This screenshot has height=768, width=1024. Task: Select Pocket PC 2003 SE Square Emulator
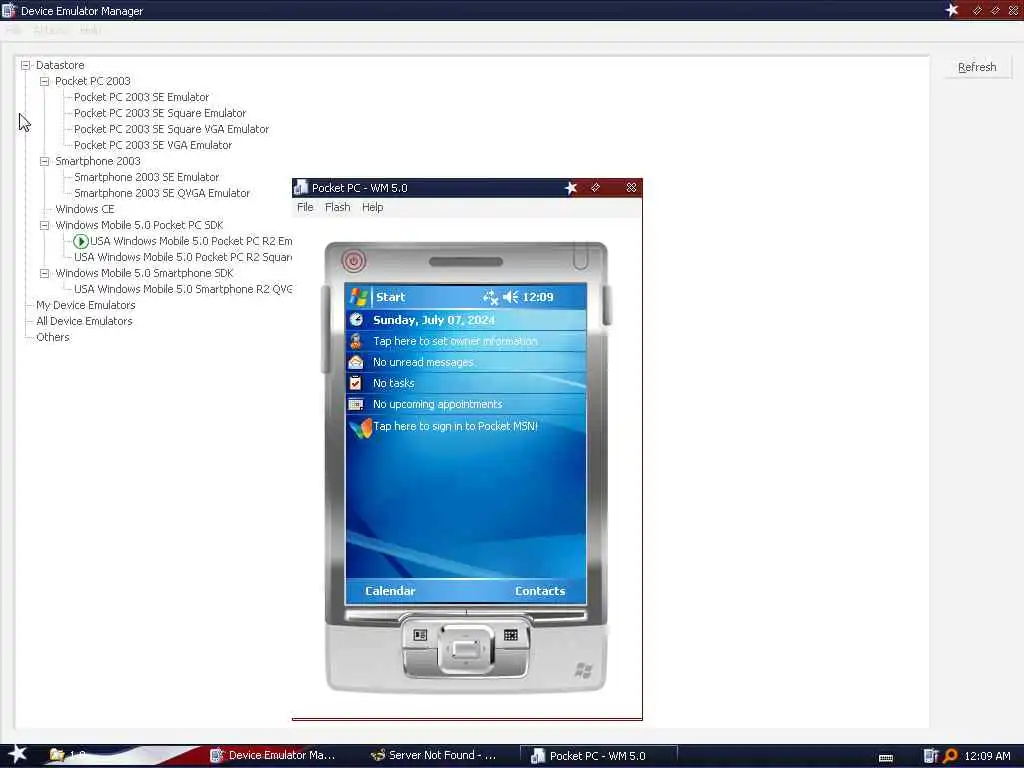[x=160, y=113]
